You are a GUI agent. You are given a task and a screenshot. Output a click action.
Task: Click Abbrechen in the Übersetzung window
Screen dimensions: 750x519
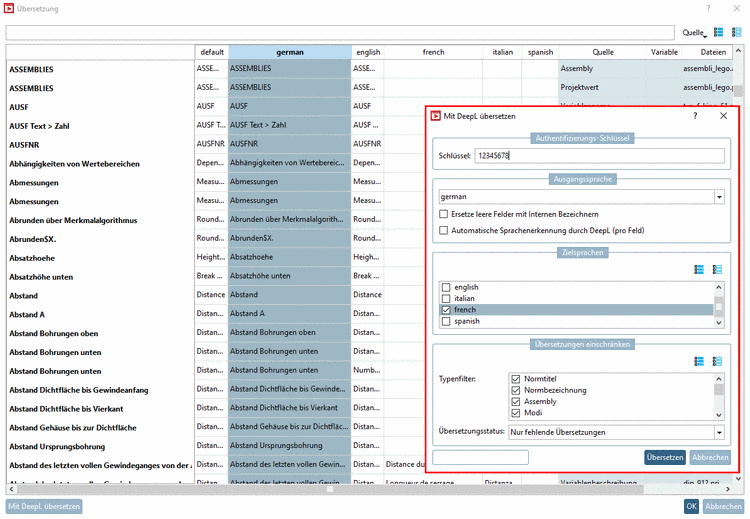(x=723, y=506)
